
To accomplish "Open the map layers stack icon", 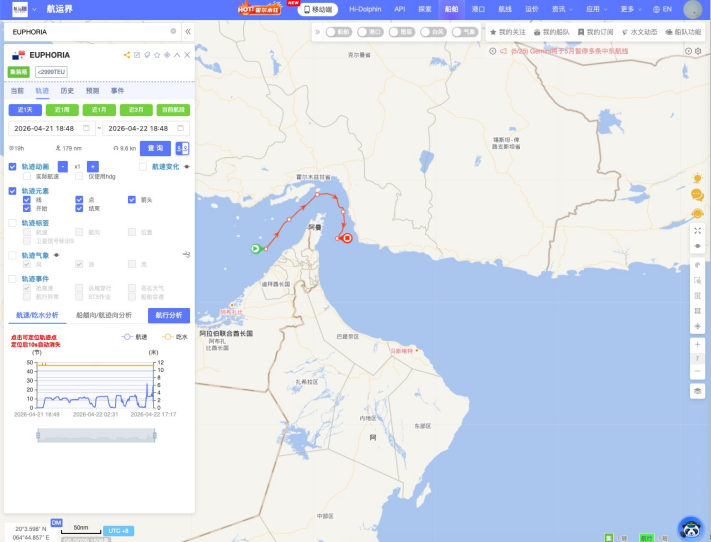I will pyautogui.click(x=697, y=390).
